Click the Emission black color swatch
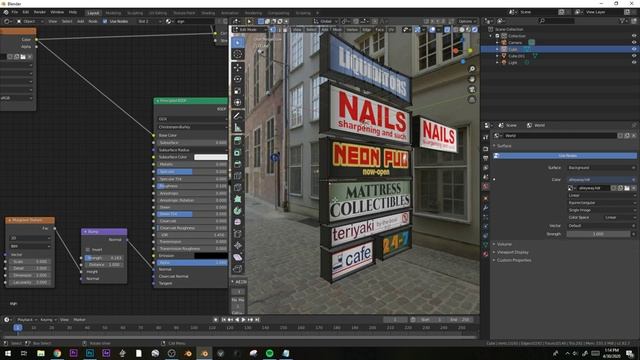This screenshot has height=360, width=640. 211,256
